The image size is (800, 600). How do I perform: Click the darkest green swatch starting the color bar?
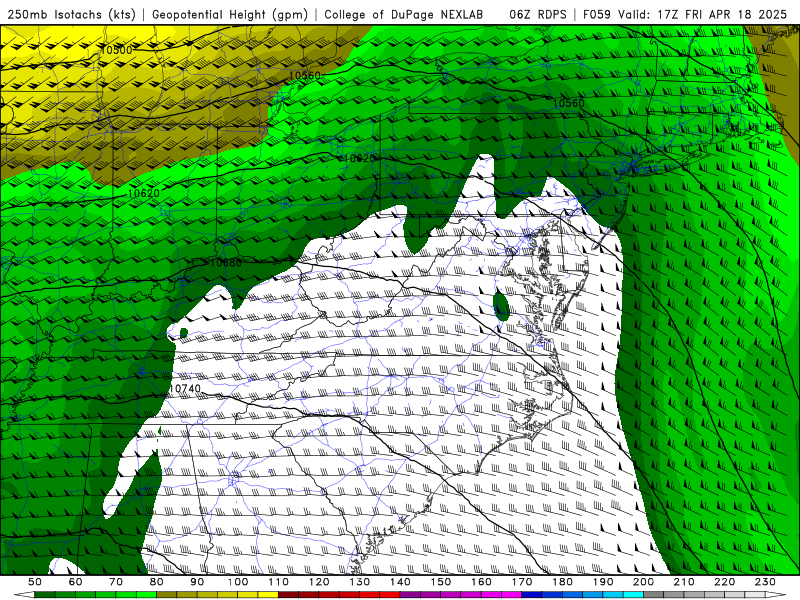[x=45, y=595]
